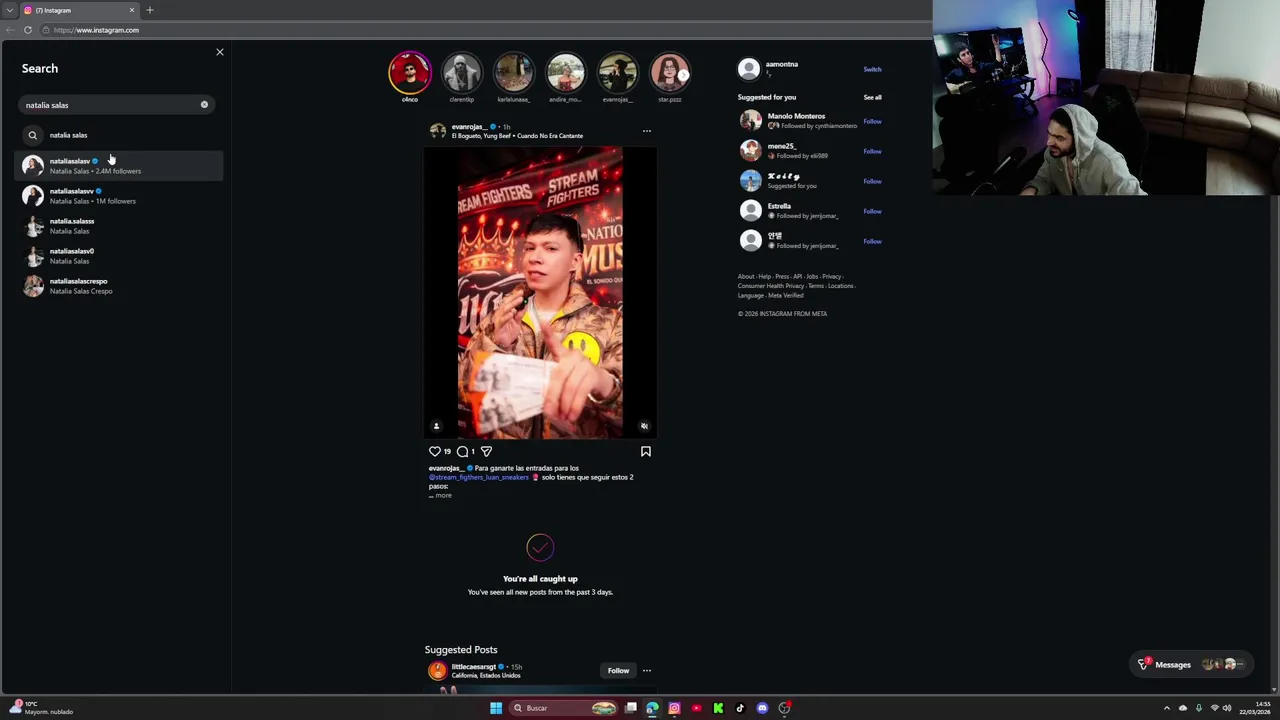Select the Instagram browser tab

[x=78, y=10]
